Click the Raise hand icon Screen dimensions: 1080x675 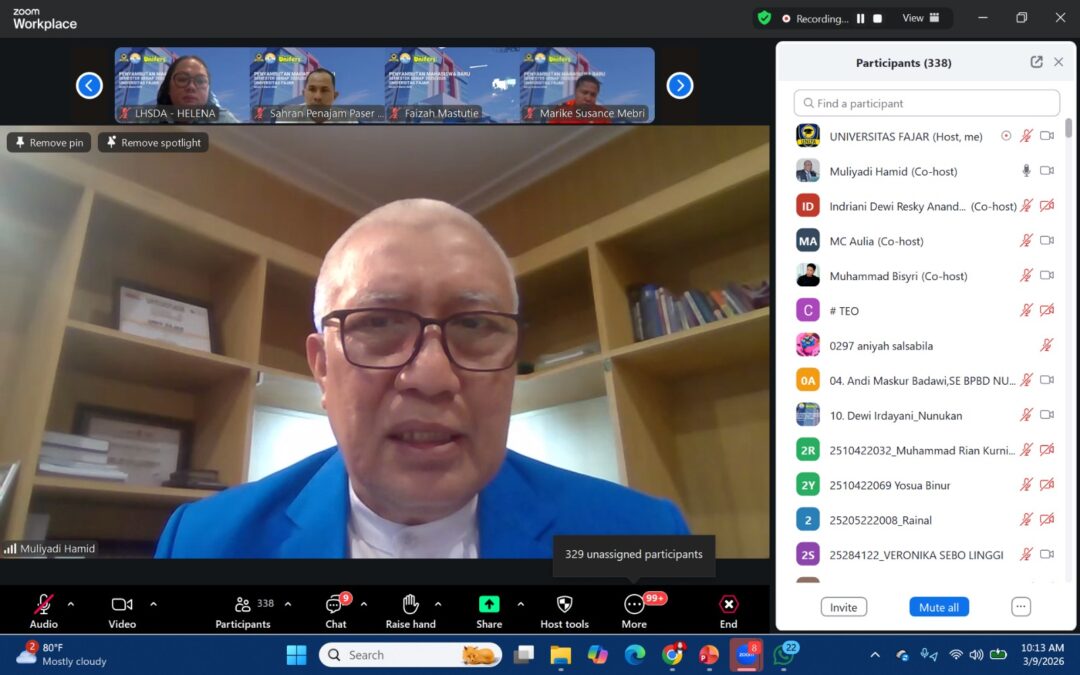[x=410, y=605]
